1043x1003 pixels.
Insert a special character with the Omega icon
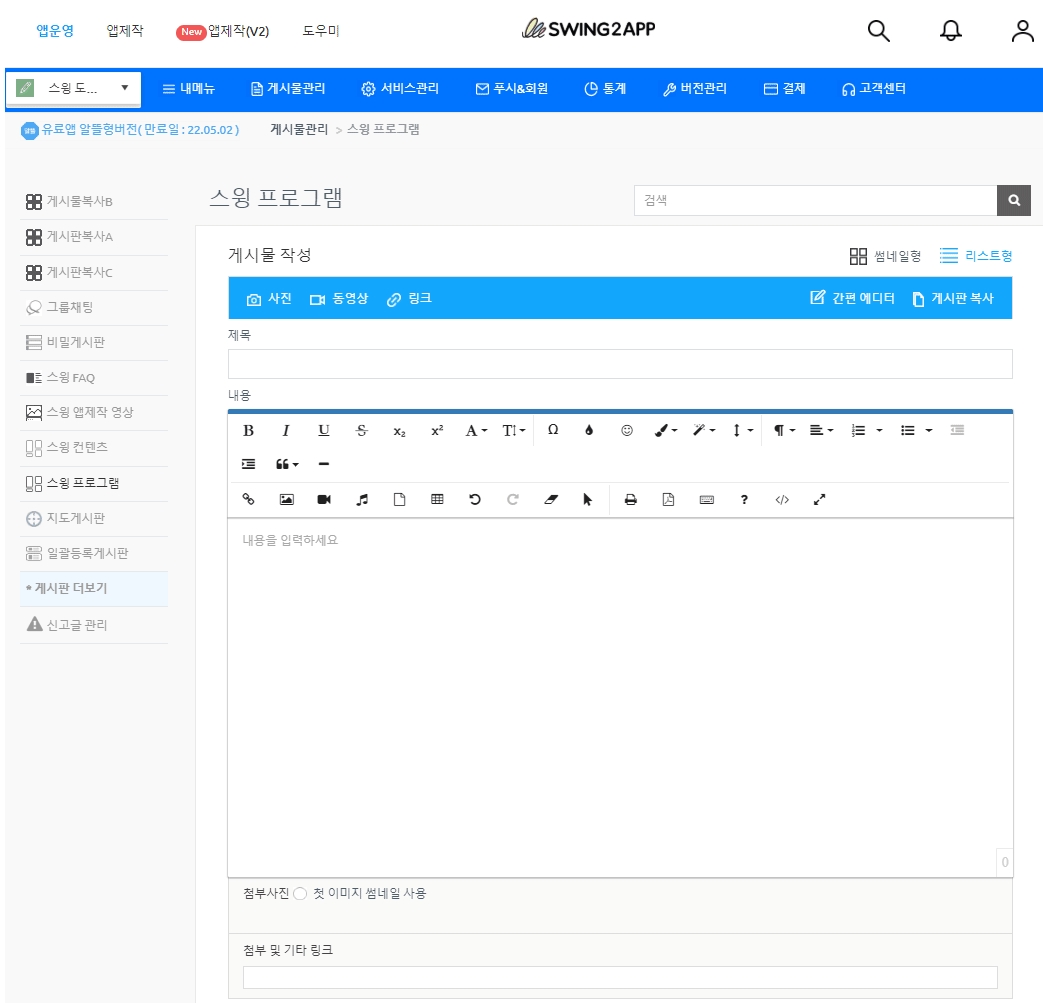click(x=553, y=430)
